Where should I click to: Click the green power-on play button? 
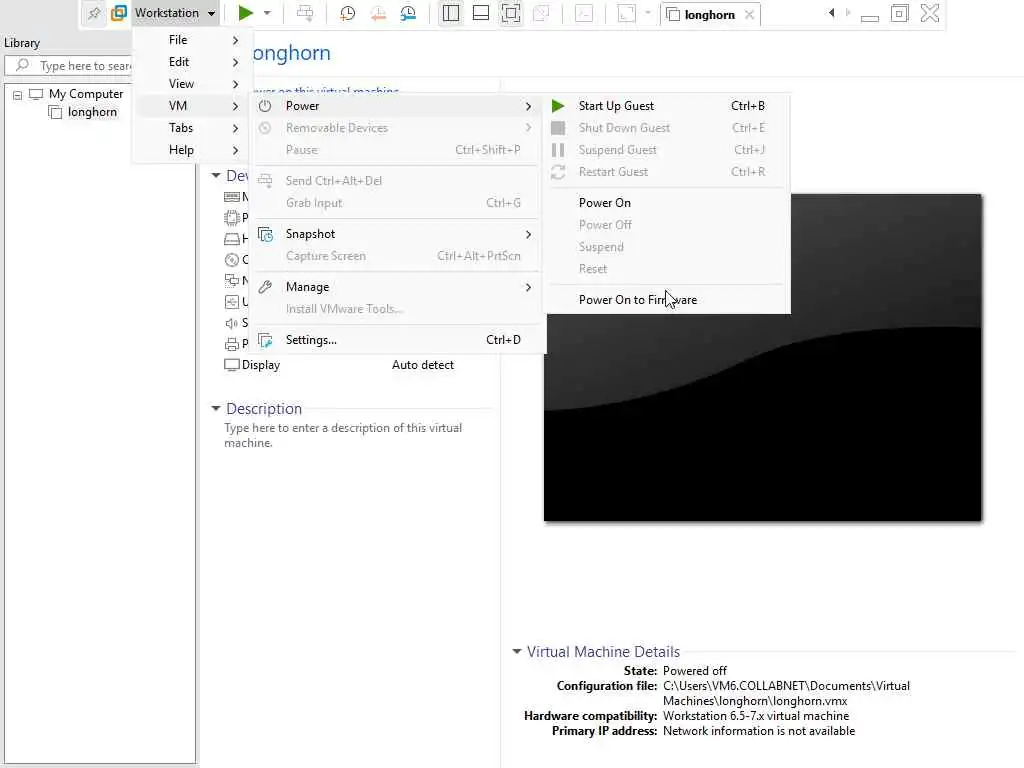[245, 13]
